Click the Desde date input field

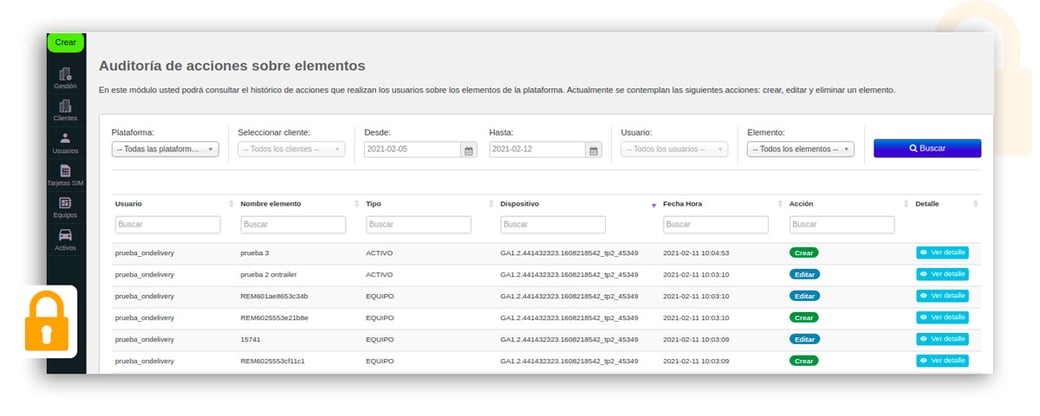(x=413, y=149)
